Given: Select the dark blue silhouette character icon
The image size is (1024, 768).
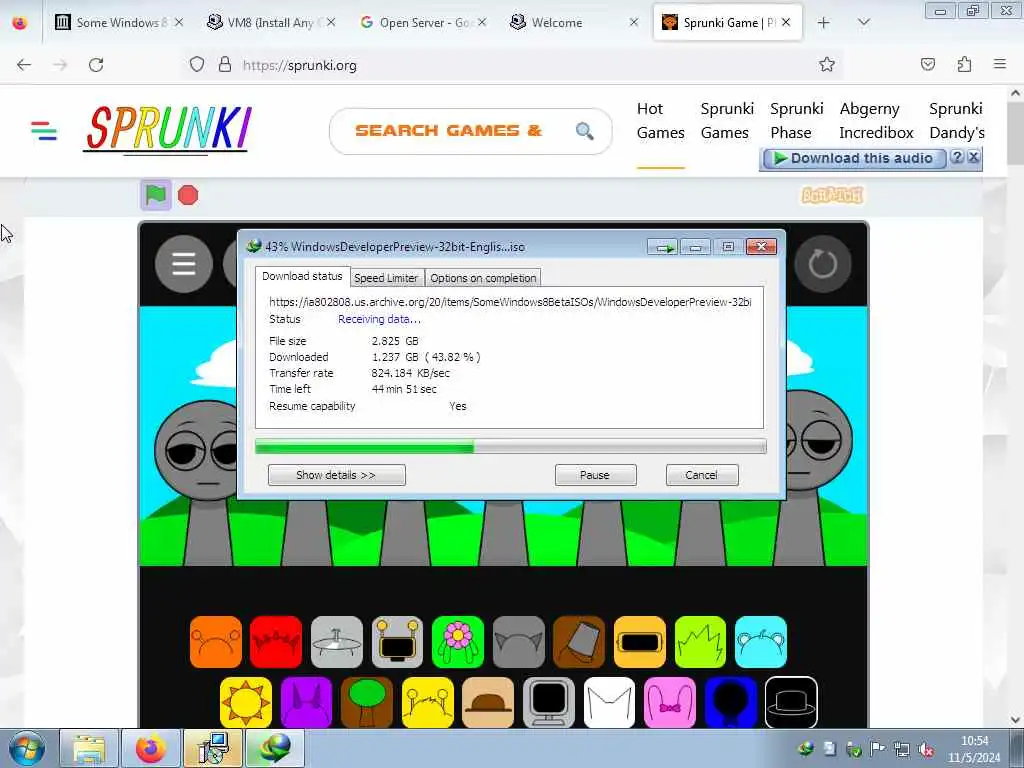Looking at the screenshot, I should (731, 703).
